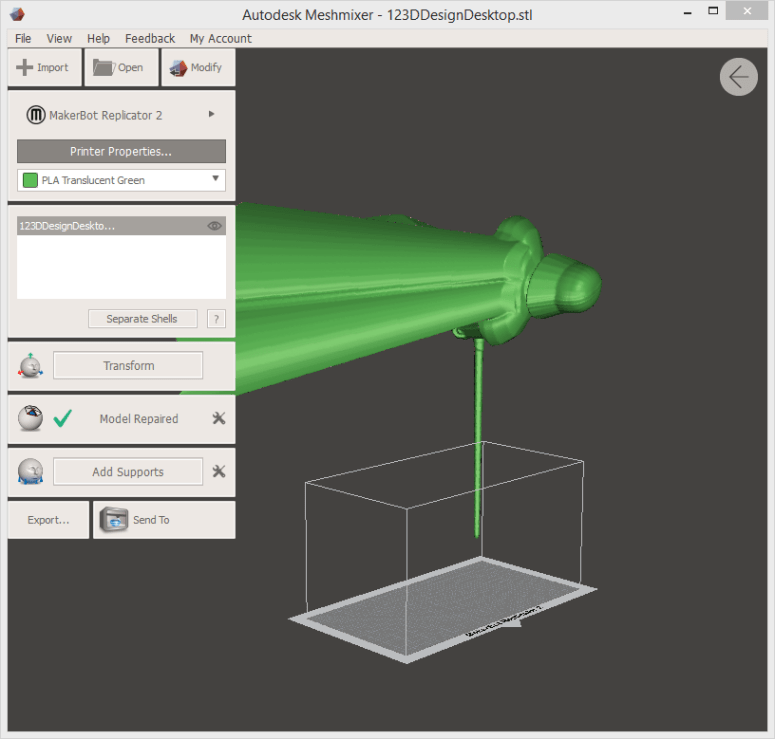The width and height of the screenshot is (775, 739).
Task: Toggle visibility of the 123DDesignDesktop object
Action: (214, 227)
